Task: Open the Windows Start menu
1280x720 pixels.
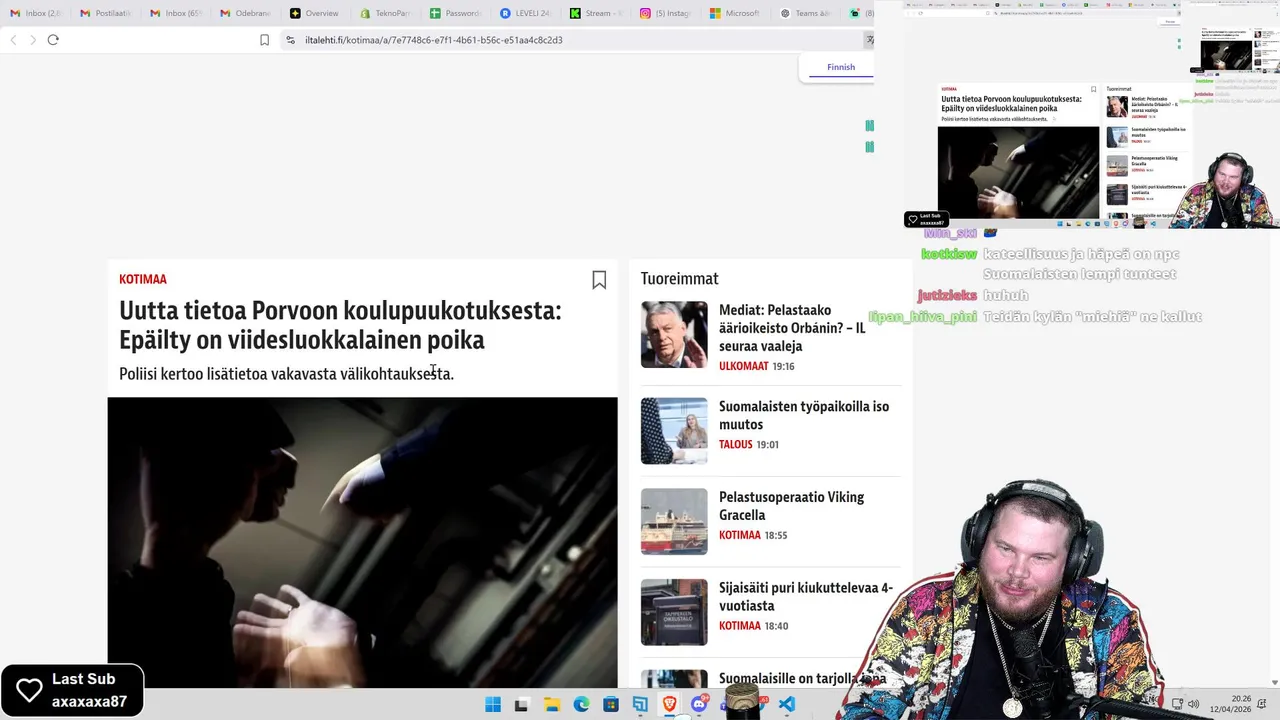Action: [493, 704]
